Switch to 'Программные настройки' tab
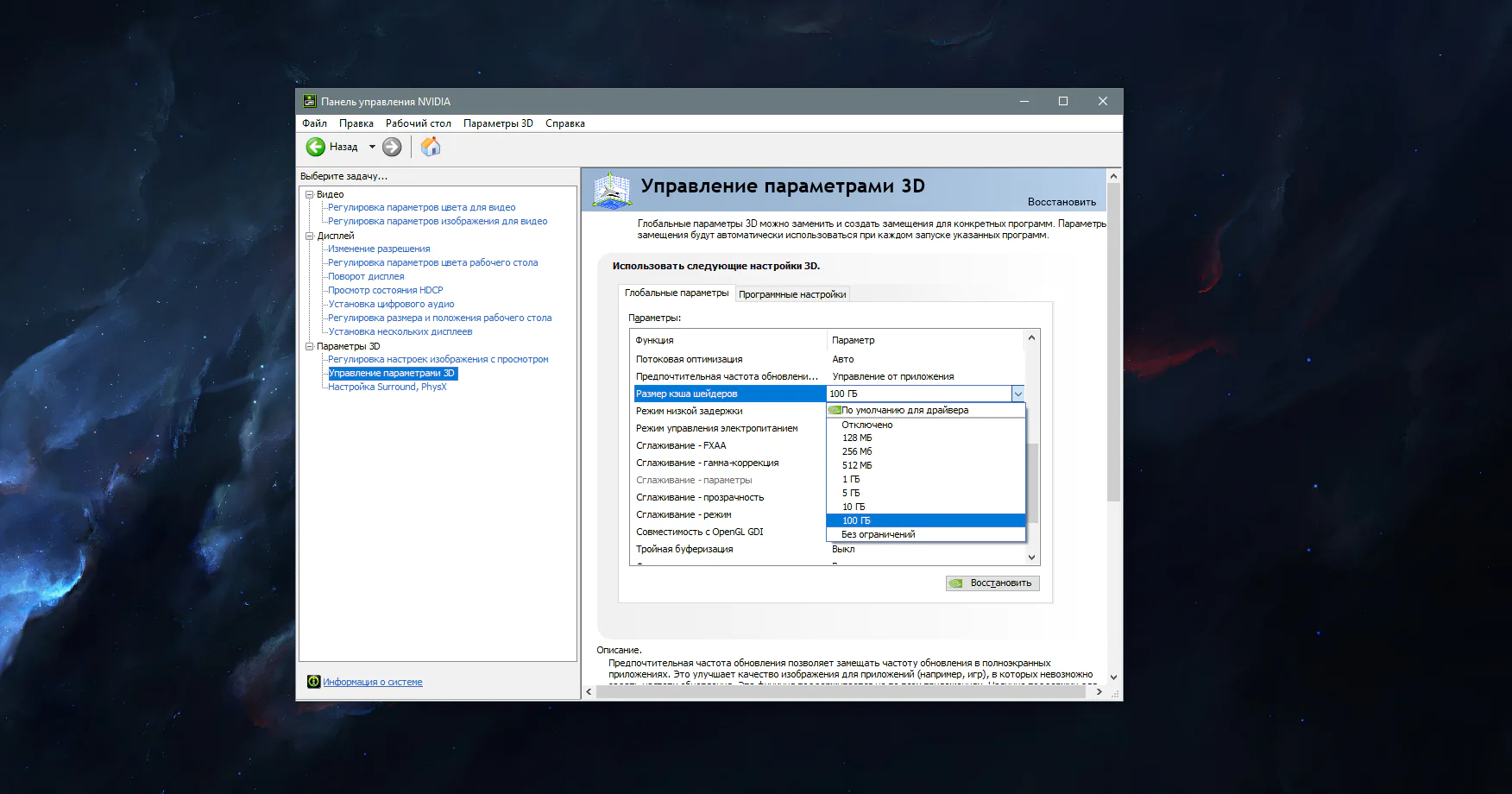Image resolution: width=1512 pixels, height=794 pixels. (x=791, y=294)
